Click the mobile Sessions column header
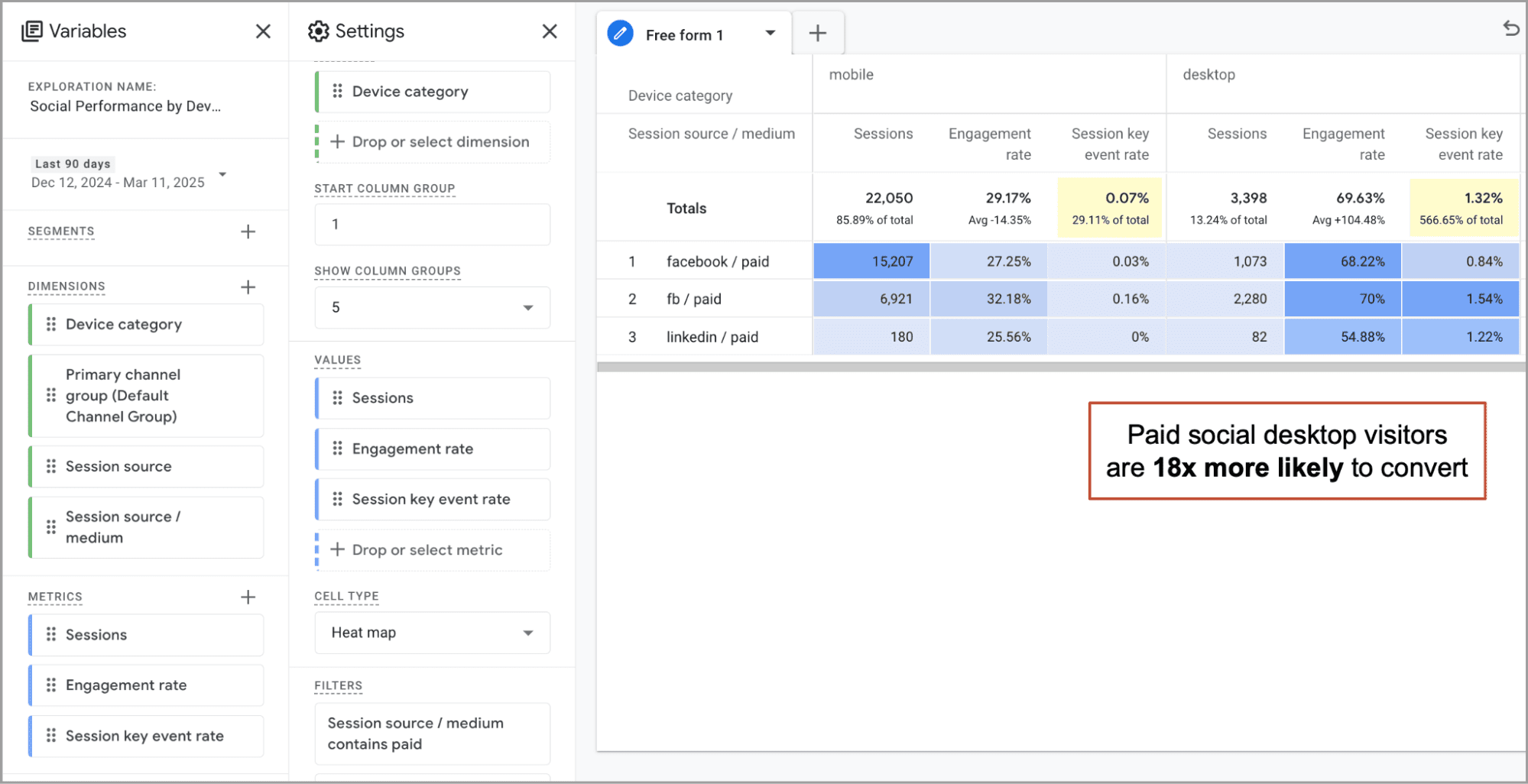Viewport: 1528px width, 784px height. point(883,134)
